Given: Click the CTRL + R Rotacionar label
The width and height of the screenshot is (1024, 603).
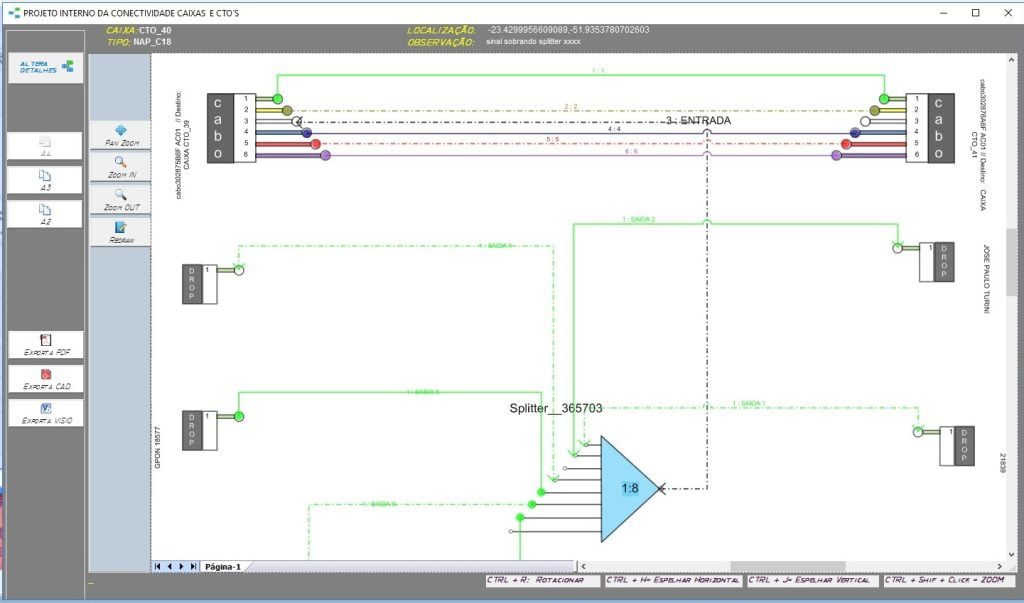Looking at the screenshot, I should [x=542, y=581].
